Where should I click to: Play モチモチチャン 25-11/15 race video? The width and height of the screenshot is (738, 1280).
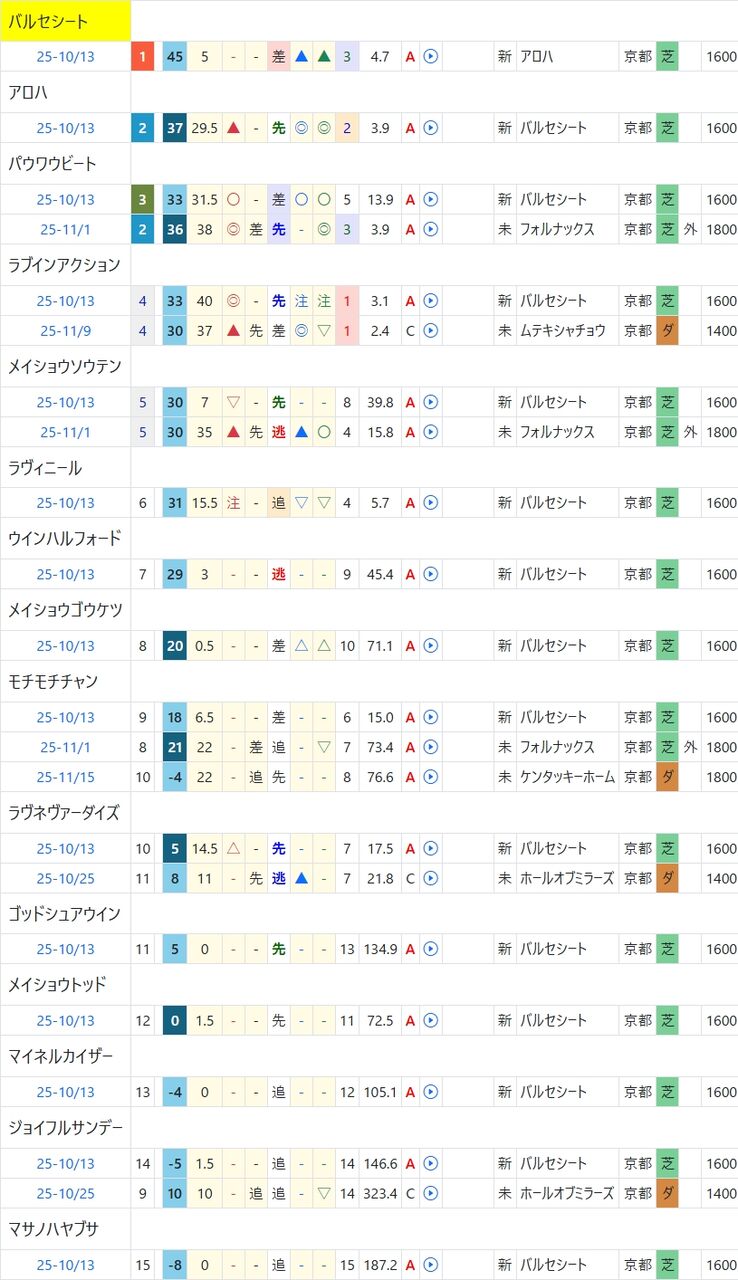(431, 777)
